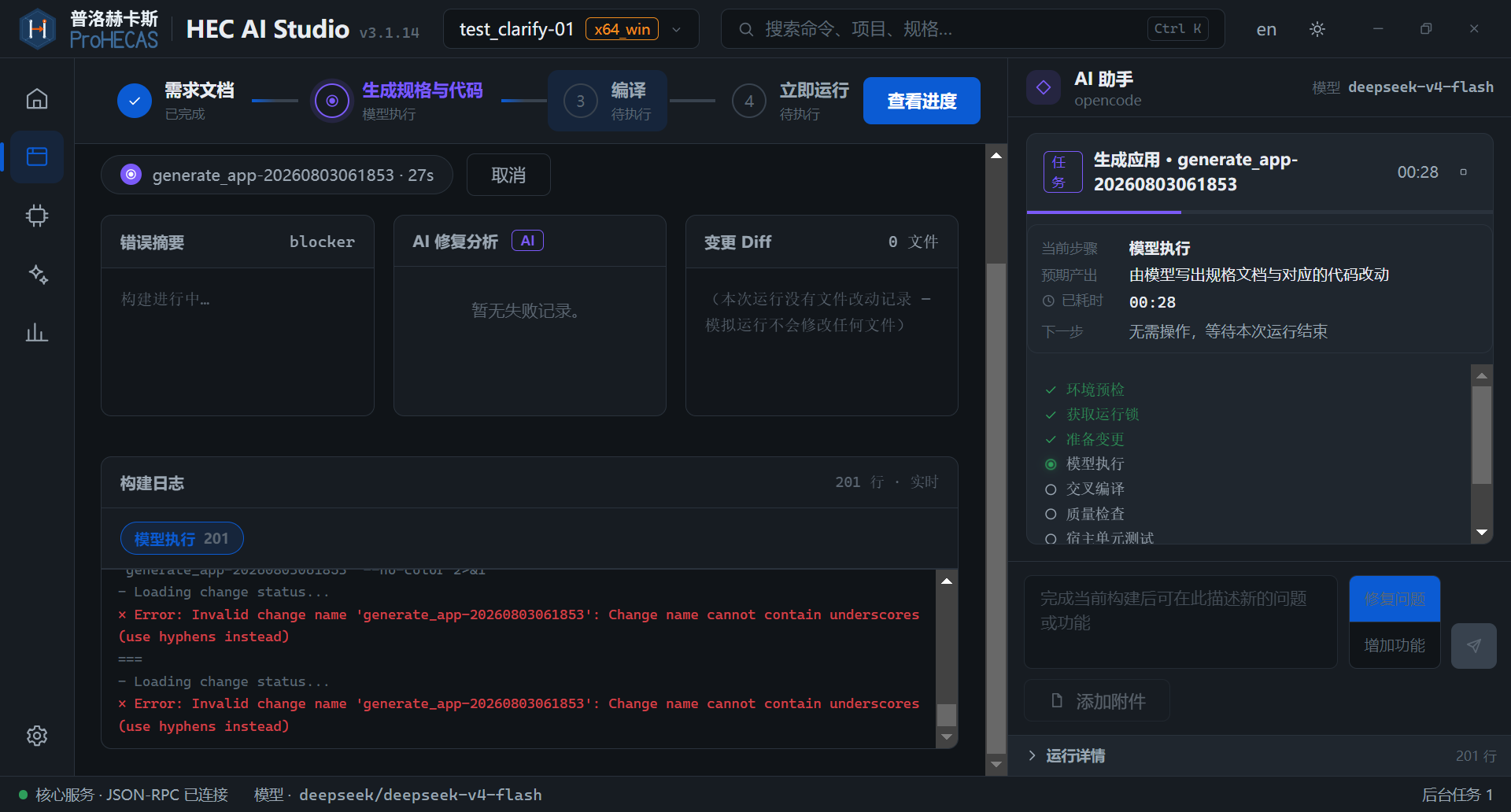Click the AI assistant diamond icon

[x=1044, y=87]
